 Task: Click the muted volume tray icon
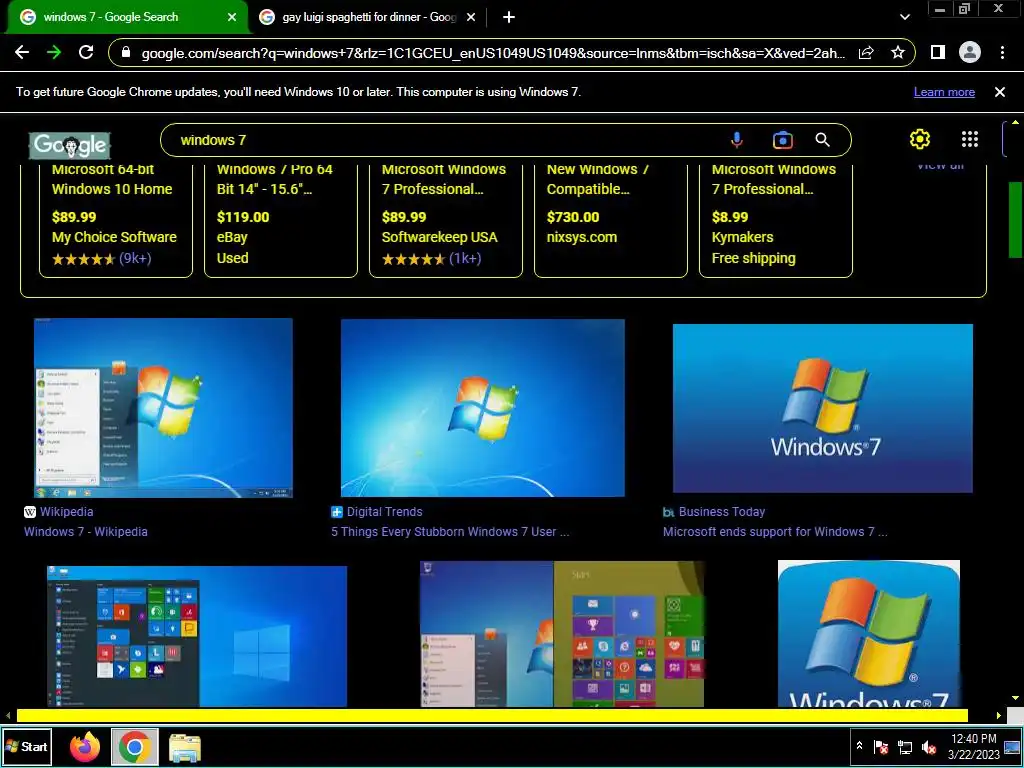pyautogui.click(x=929, y=746)
